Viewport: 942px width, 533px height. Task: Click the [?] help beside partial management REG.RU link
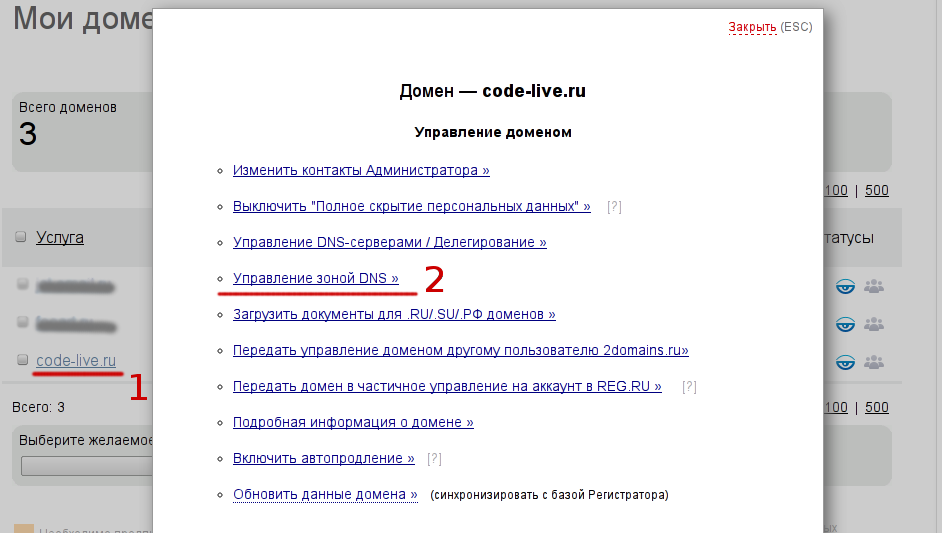click(x=689, y=387)
